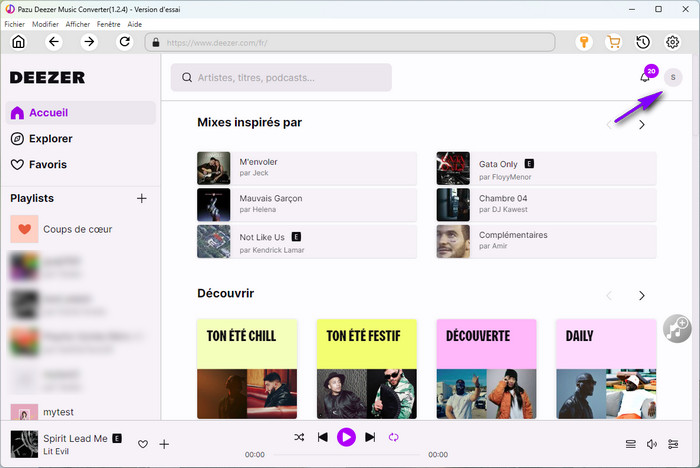700x468 pixels.
Task: Open the DAILY card
Action: pyautogui.click(x=606, y=369)
